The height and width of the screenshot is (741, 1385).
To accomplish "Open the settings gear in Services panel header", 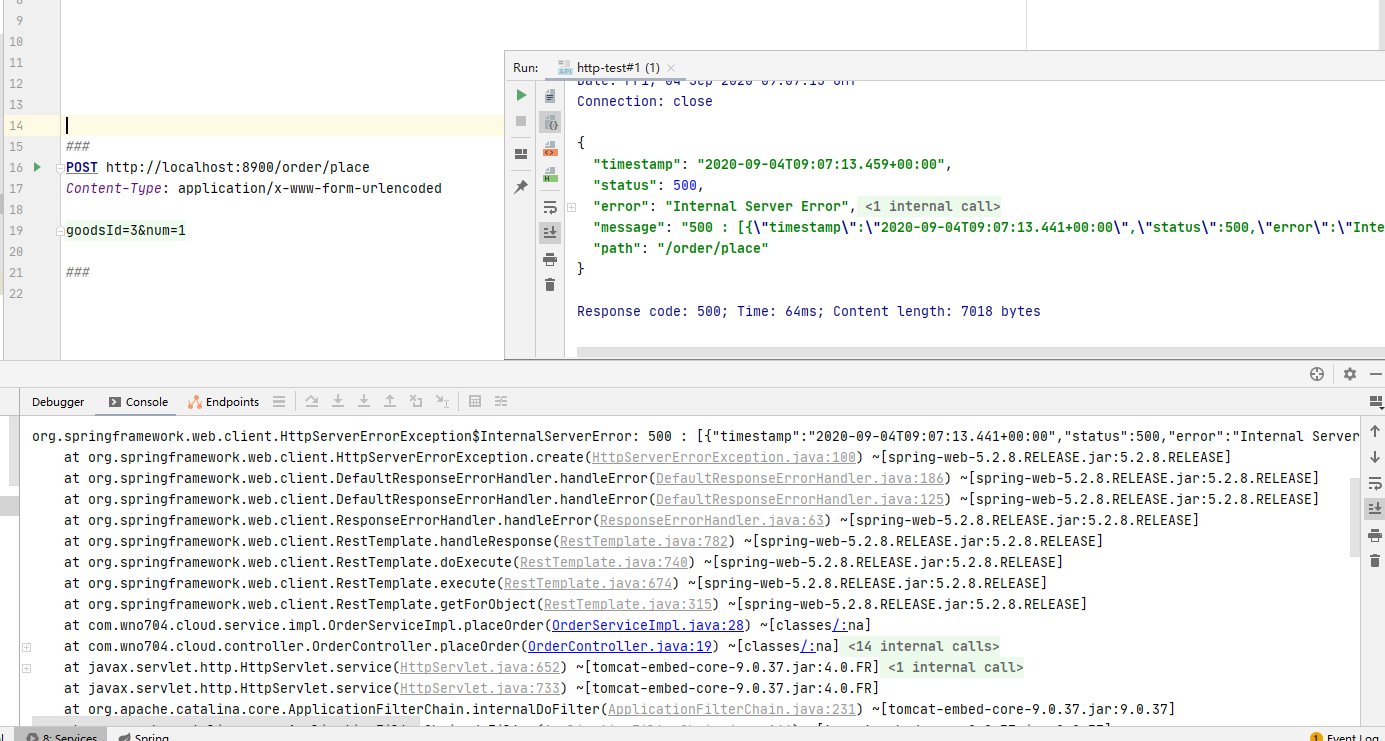I will click(1350, 374).
